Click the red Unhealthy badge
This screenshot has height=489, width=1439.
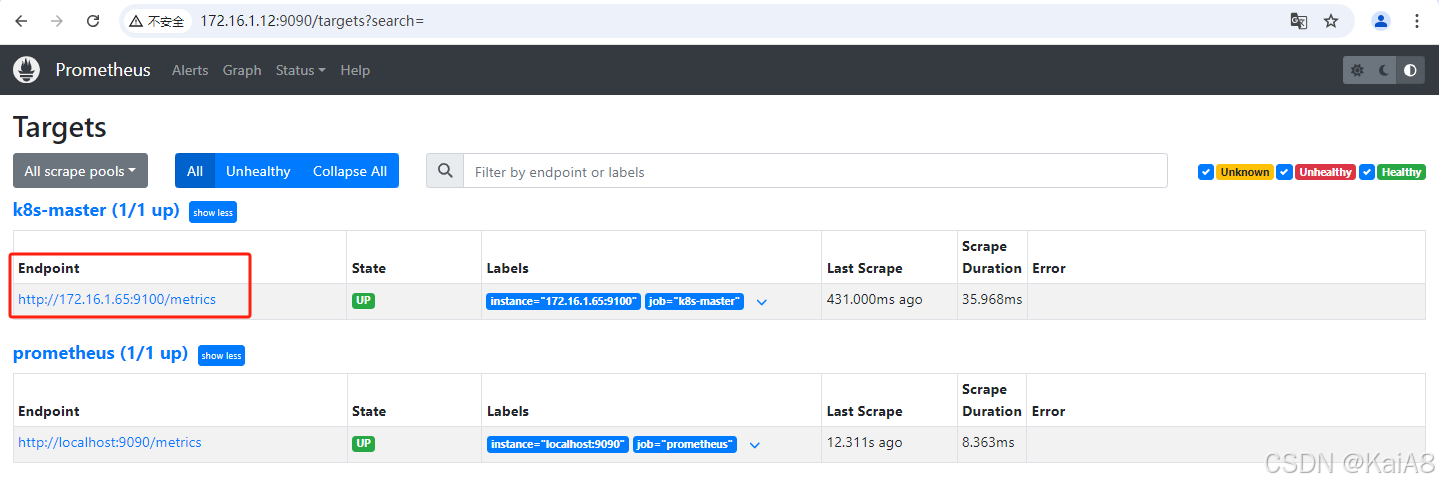[1325, 172]
